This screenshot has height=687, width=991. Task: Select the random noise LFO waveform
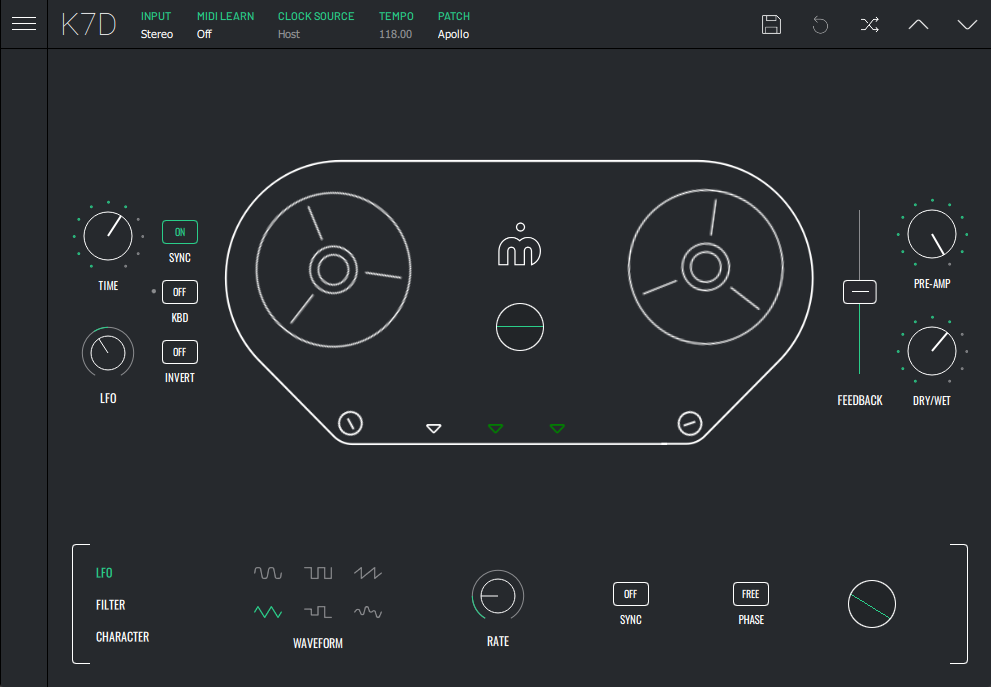click(x=368, y=611)
